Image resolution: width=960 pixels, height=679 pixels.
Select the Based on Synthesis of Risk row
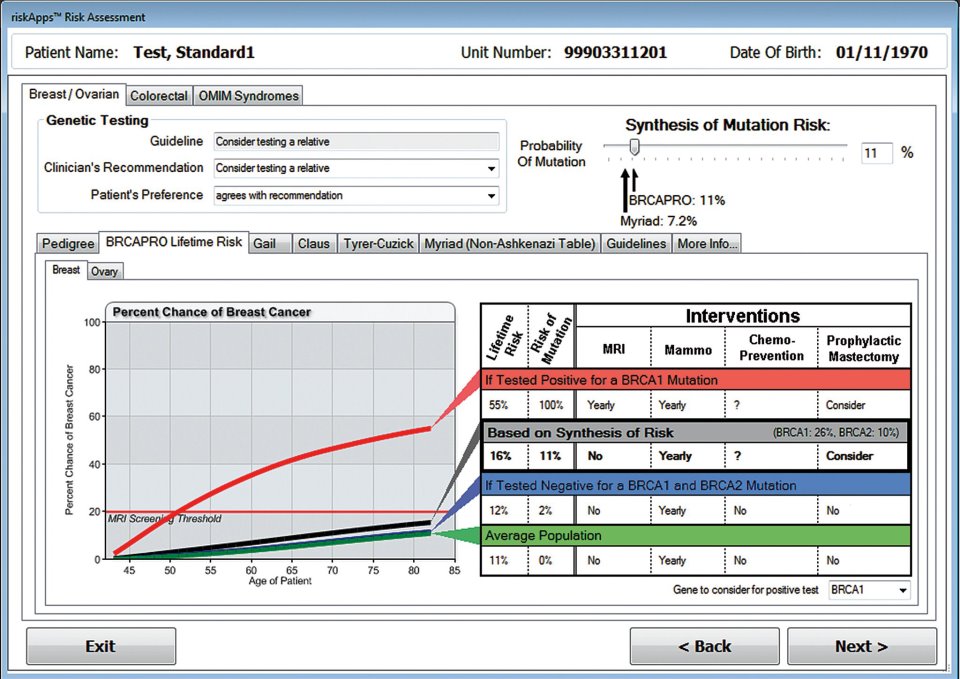tap(696, 445)
